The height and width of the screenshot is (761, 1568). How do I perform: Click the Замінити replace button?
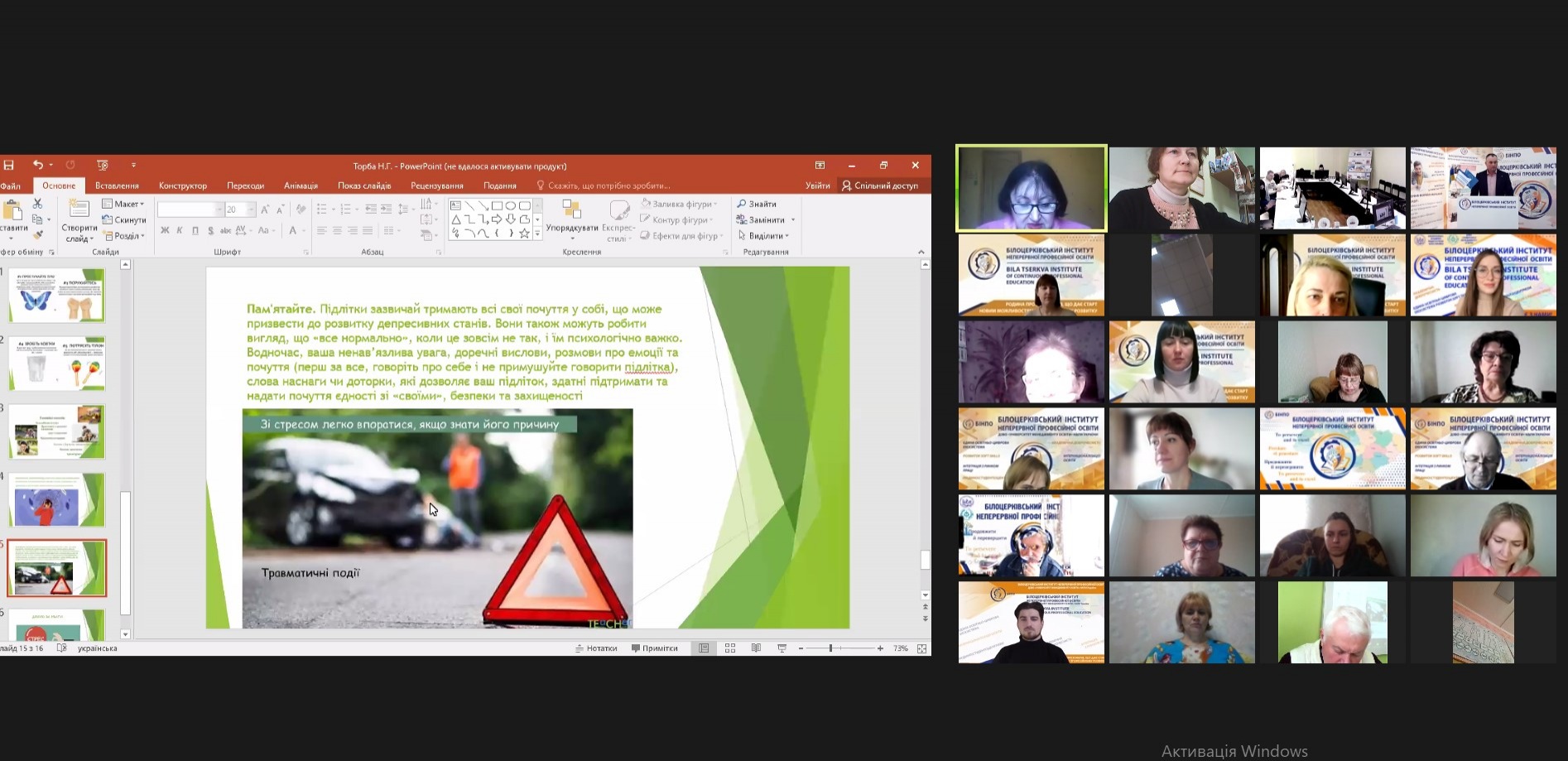(760, 220)
